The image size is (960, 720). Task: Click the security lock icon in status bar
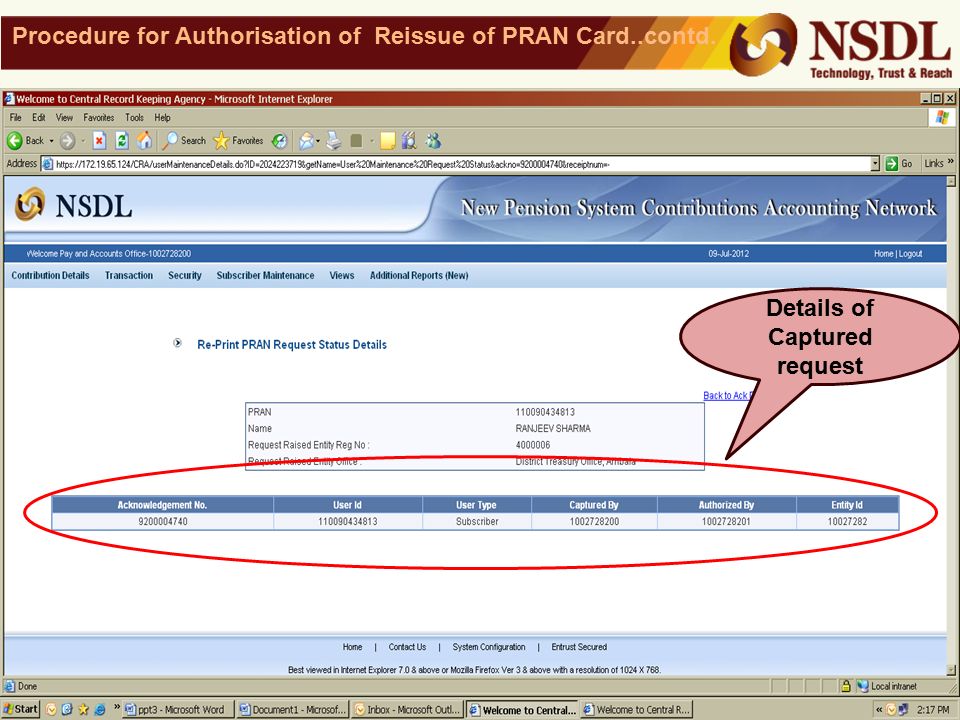tap(846, 686)
